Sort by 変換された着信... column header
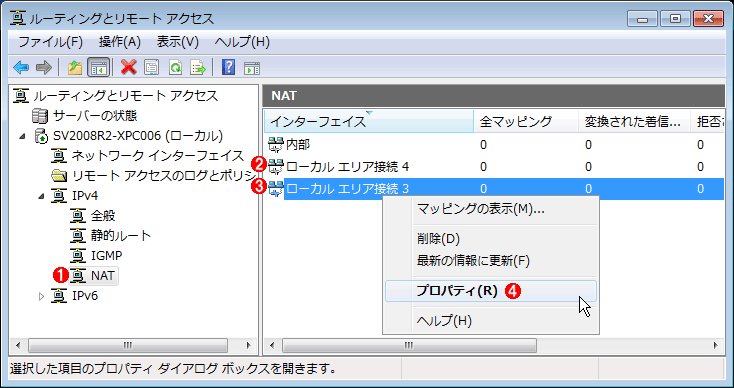 tap(635, 122)
